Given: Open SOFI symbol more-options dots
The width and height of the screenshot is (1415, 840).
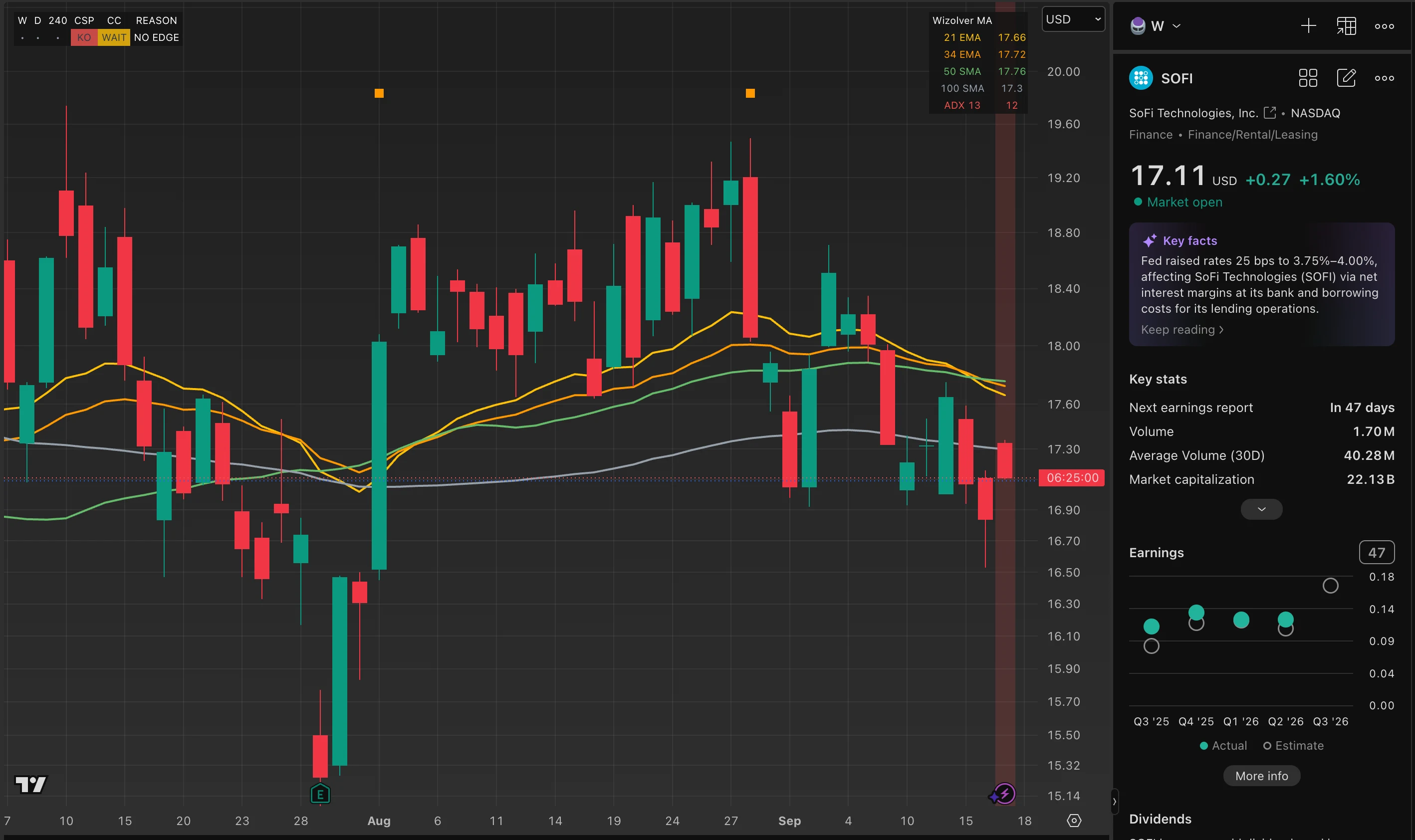Looking at the screenshot, I should tap(1385, 78).
